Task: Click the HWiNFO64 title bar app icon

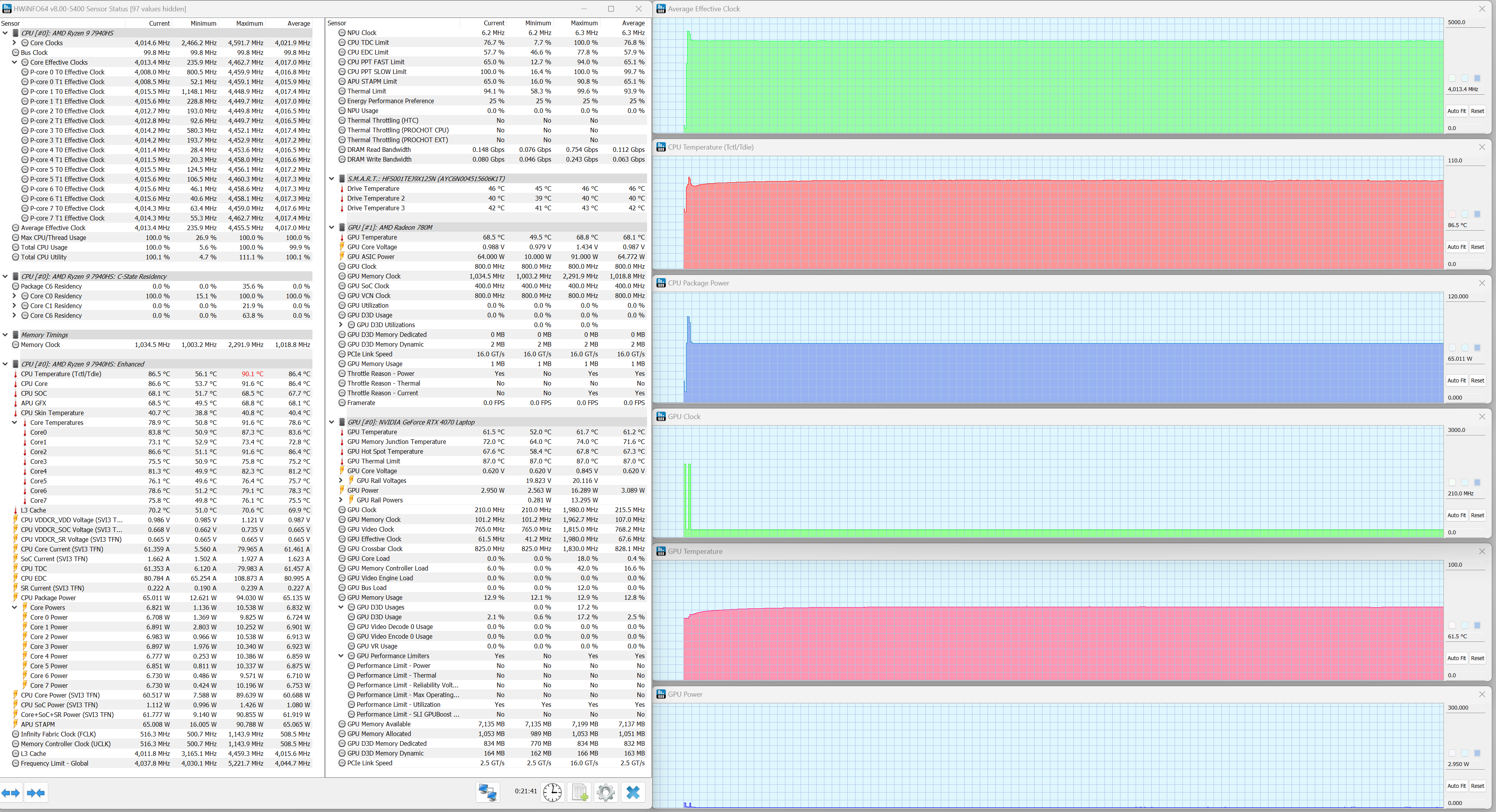Action: tap(7, 9)
